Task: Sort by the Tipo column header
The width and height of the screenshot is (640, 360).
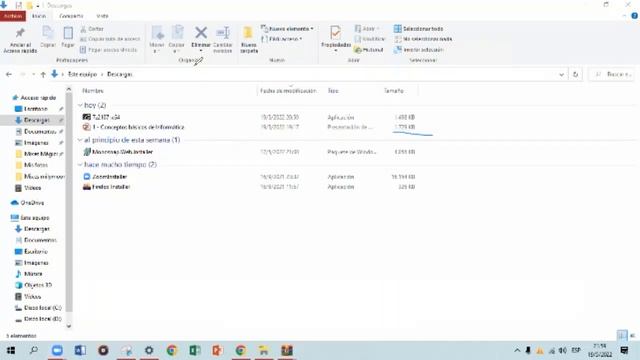Action: tap(333, 91)
